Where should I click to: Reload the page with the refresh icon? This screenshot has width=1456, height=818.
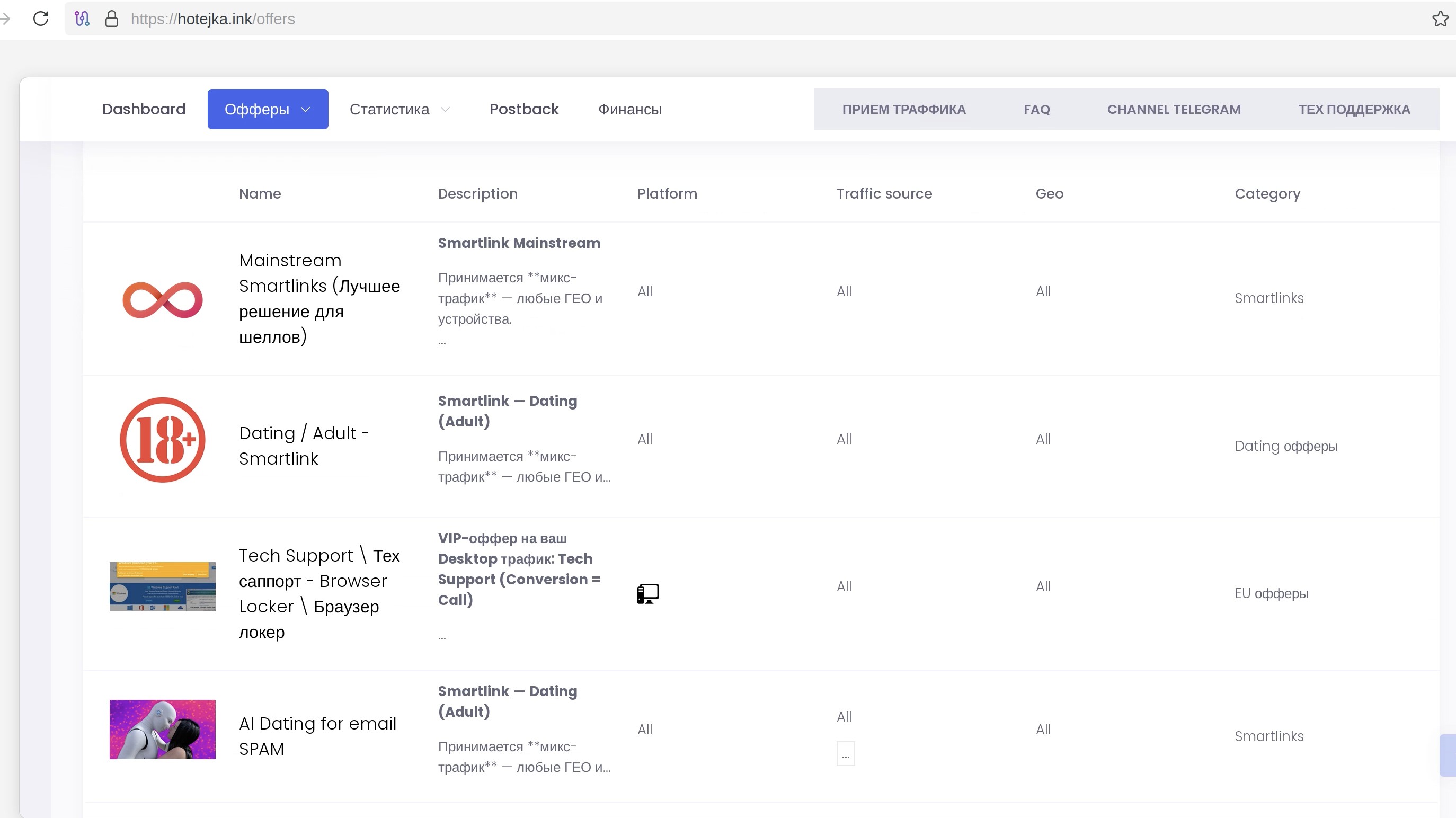(41, 19)
